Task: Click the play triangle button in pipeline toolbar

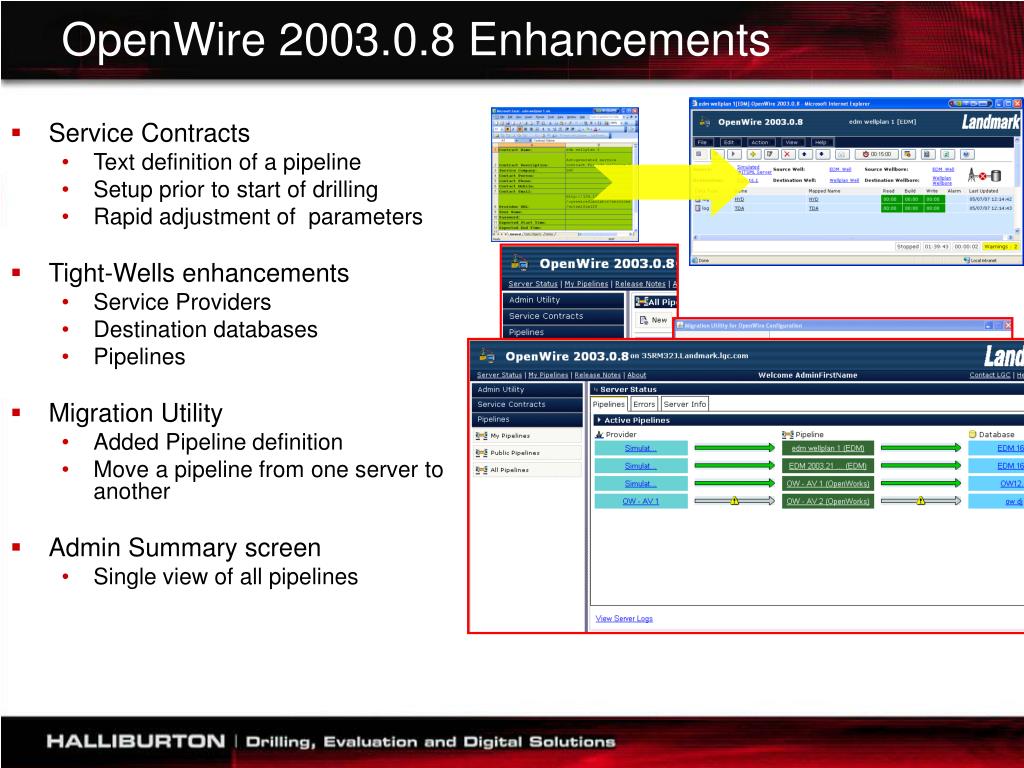Action: [x=735, y=154]
